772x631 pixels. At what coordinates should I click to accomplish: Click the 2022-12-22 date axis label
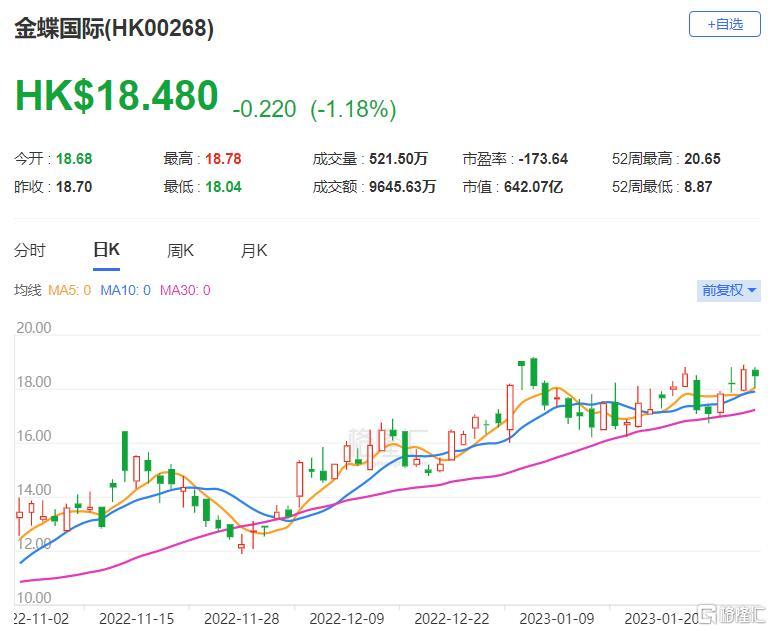(451, 618)
